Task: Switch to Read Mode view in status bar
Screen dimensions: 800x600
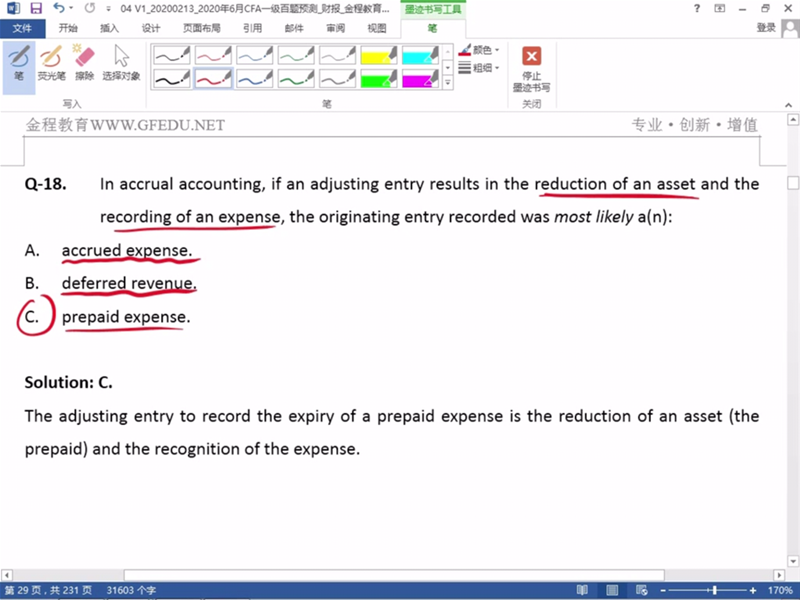Action: tap(582, 590)
